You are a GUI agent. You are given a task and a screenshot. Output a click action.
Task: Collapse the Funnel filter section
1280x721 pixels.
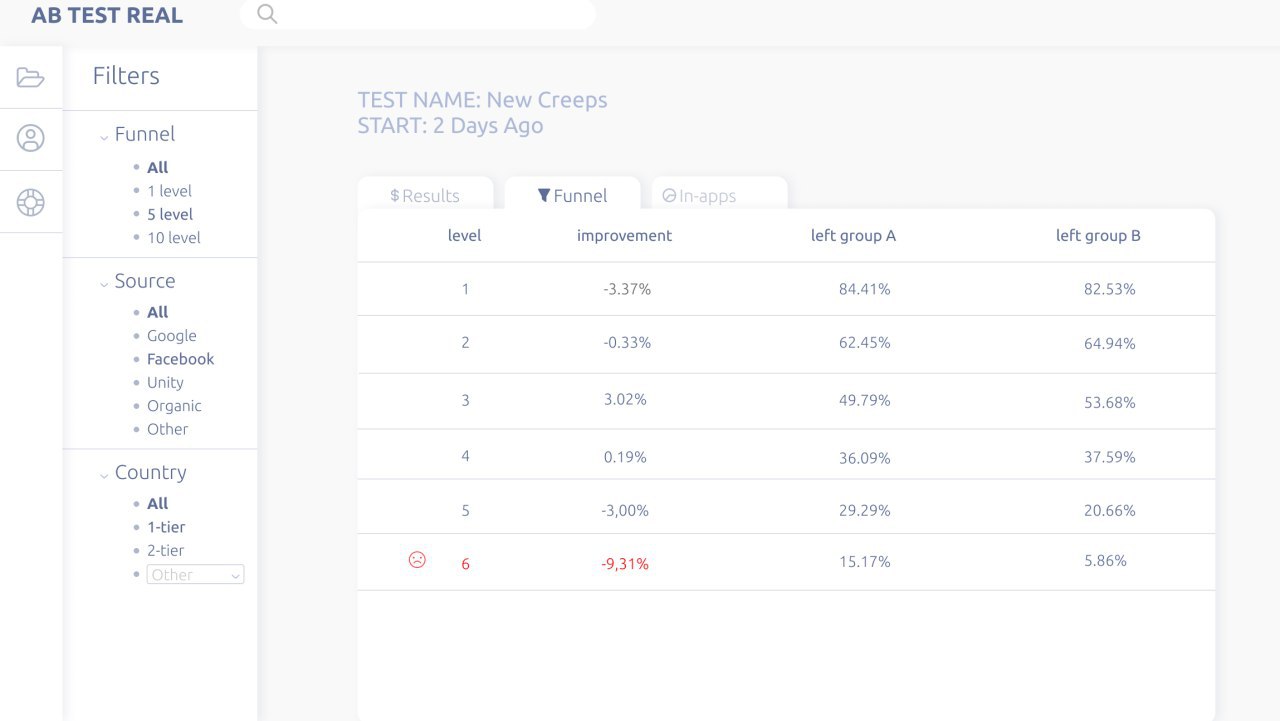104,137
